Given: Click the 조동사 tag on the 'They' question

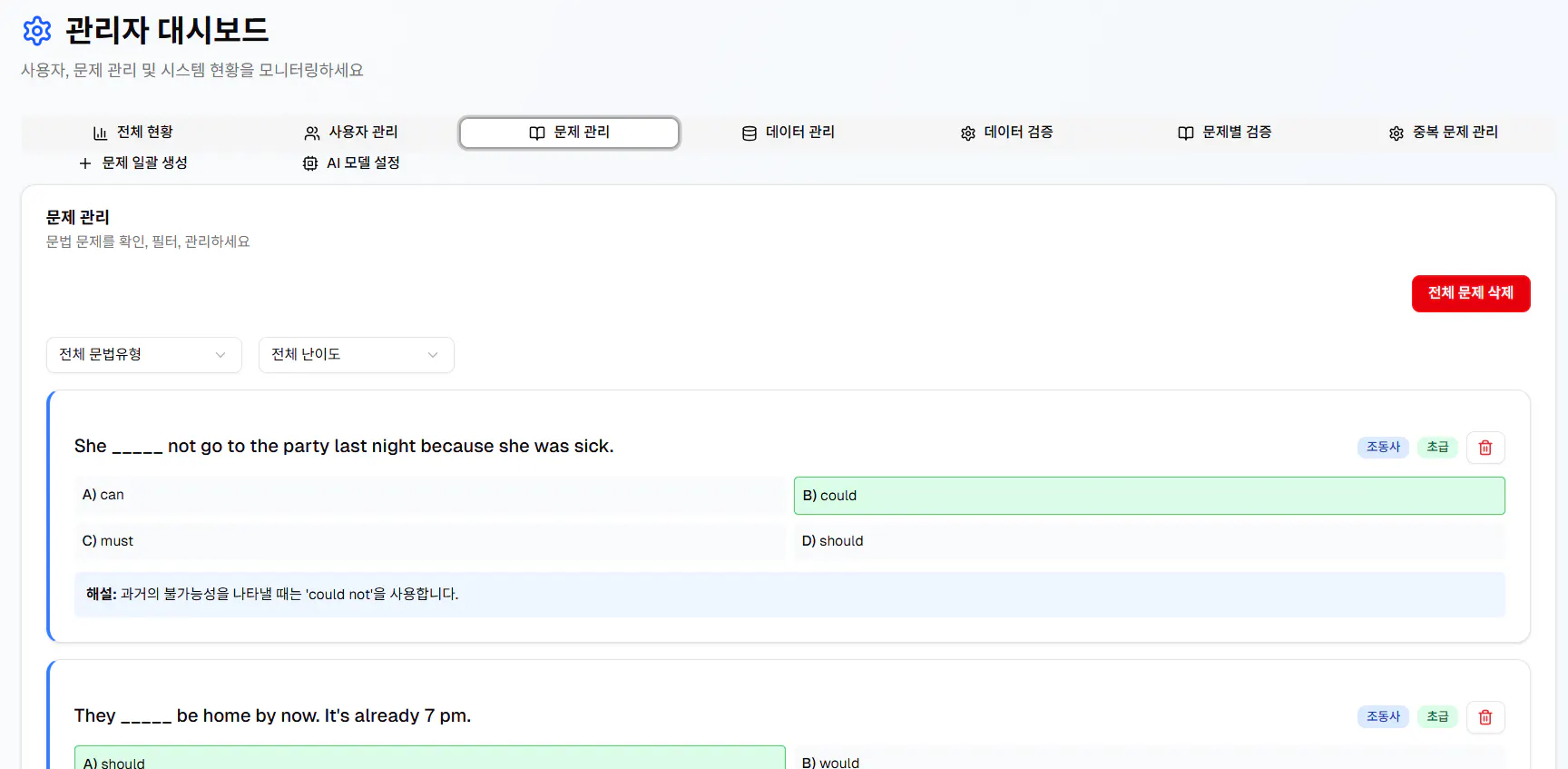Looking at the screenshot, I should [x=1384, y=717].
